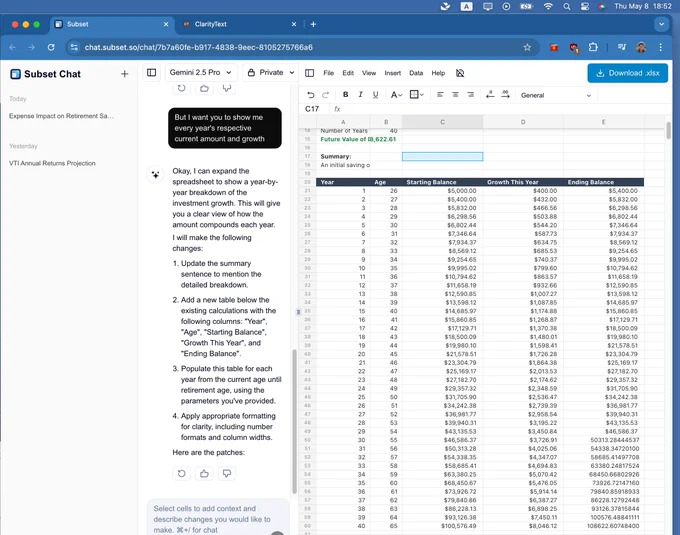Select the highlighted cell C17

(x=442, y=157)
